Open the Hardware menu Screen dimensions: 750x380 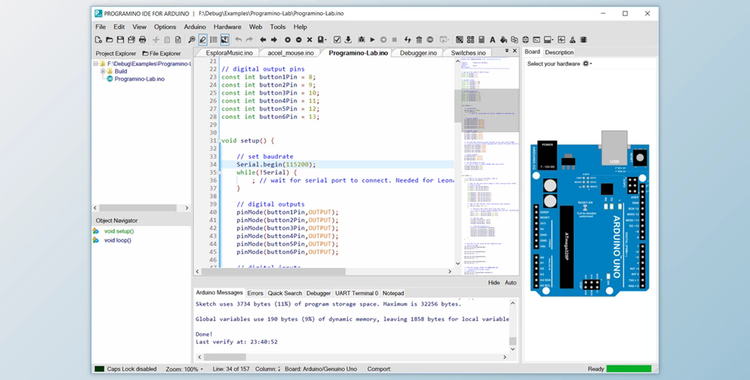pos(227,27)
